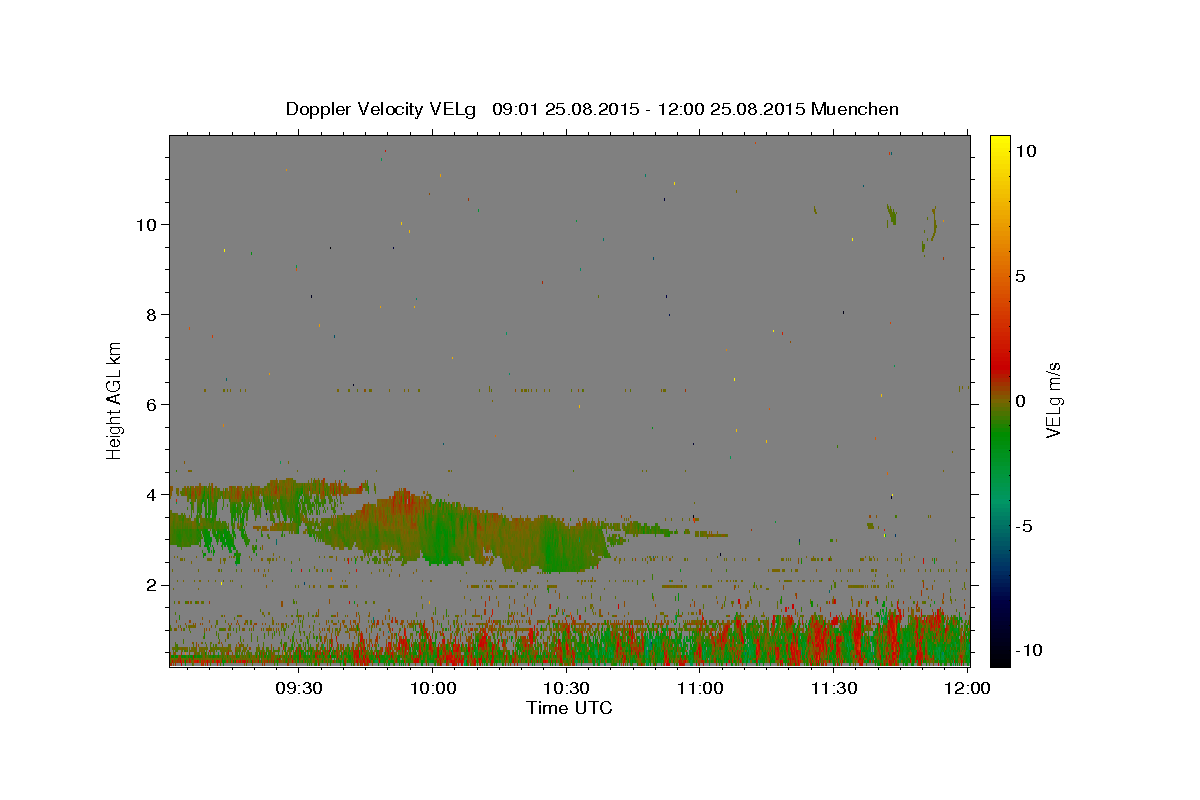1200x800 pixels.
Task: Click the plot title 'Doppler Velocity VELg'
Action: pyautogui.click(x=382, y=109)
